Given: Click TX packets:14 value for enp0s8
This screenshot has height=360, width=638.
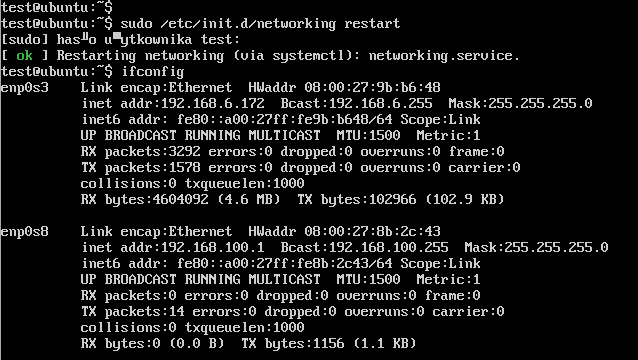Looking at the screenshot, I should tap(132, 312).
